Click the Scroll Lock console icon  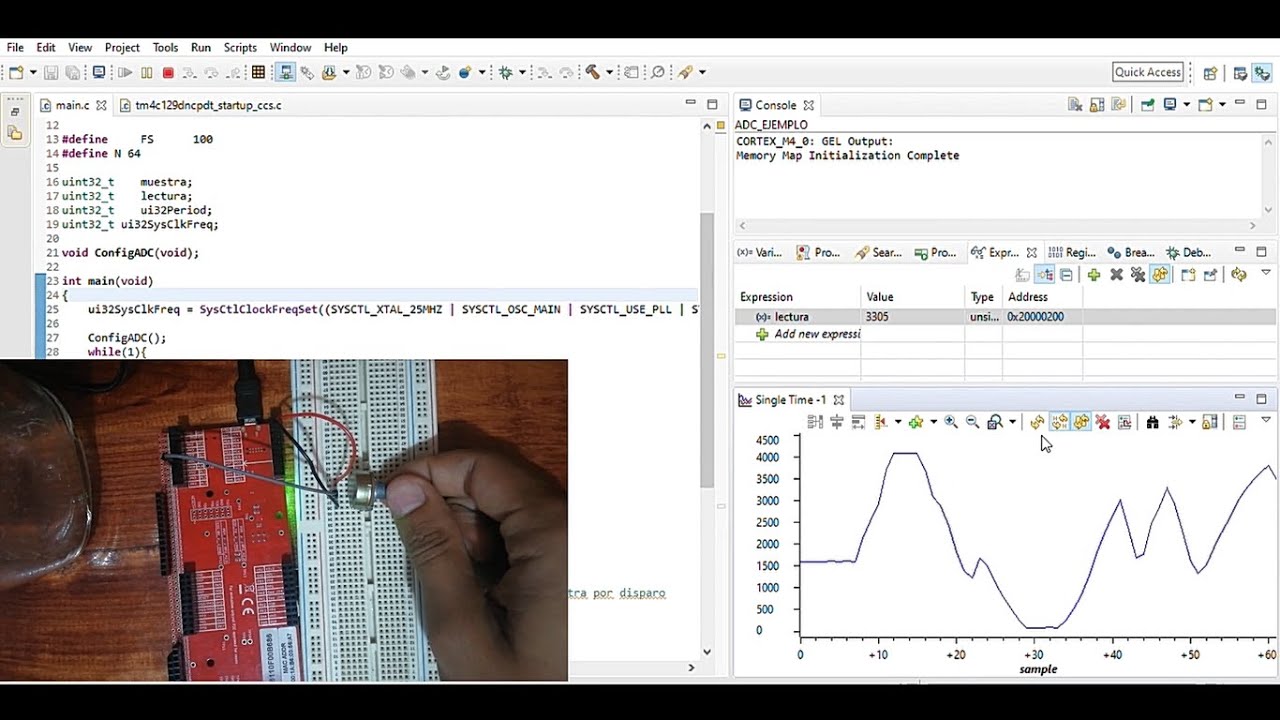coord(1097,104)
